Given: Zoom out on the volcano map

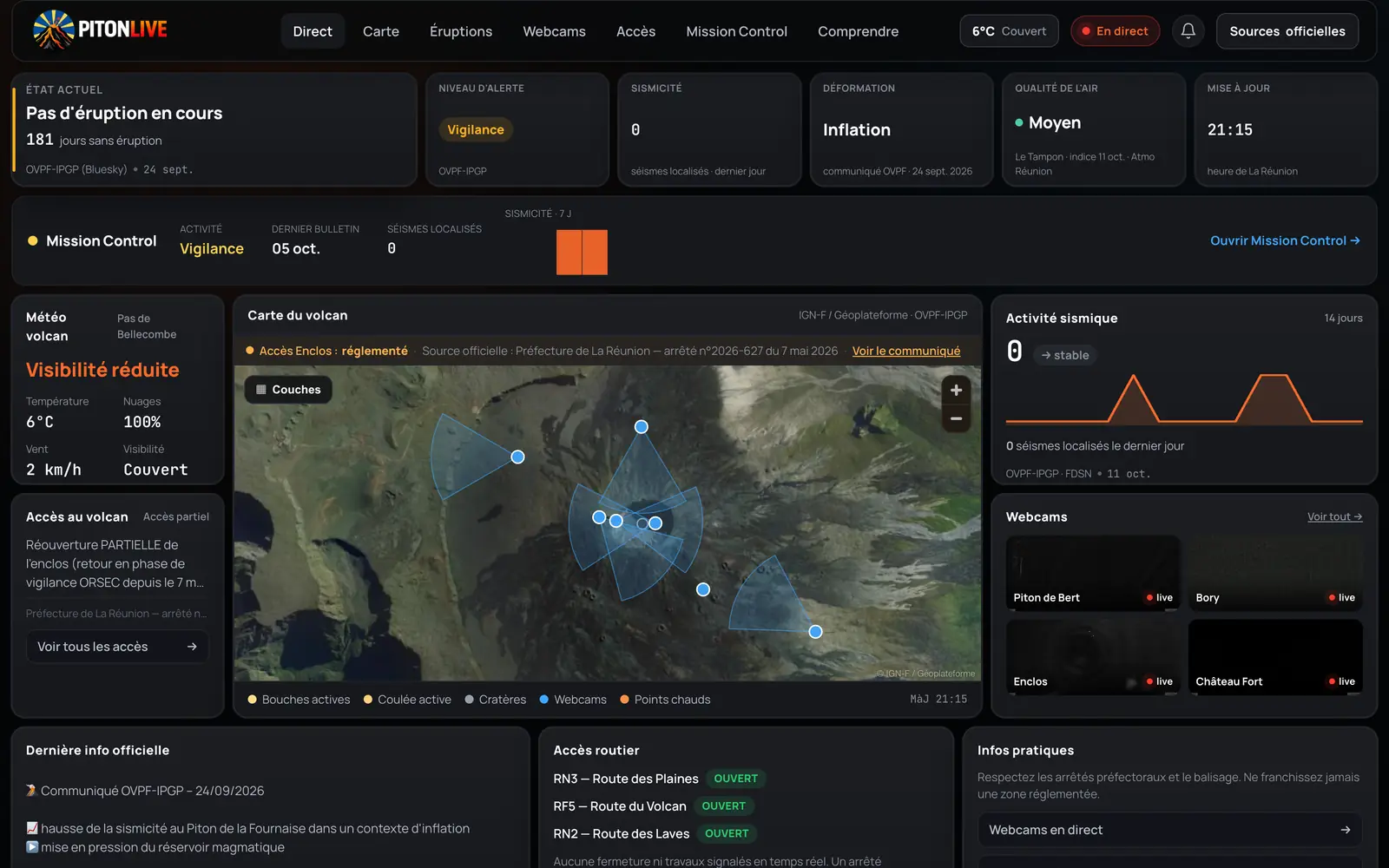Looking at the screenshot, I should pyautogui.click(x=956, y=418).
